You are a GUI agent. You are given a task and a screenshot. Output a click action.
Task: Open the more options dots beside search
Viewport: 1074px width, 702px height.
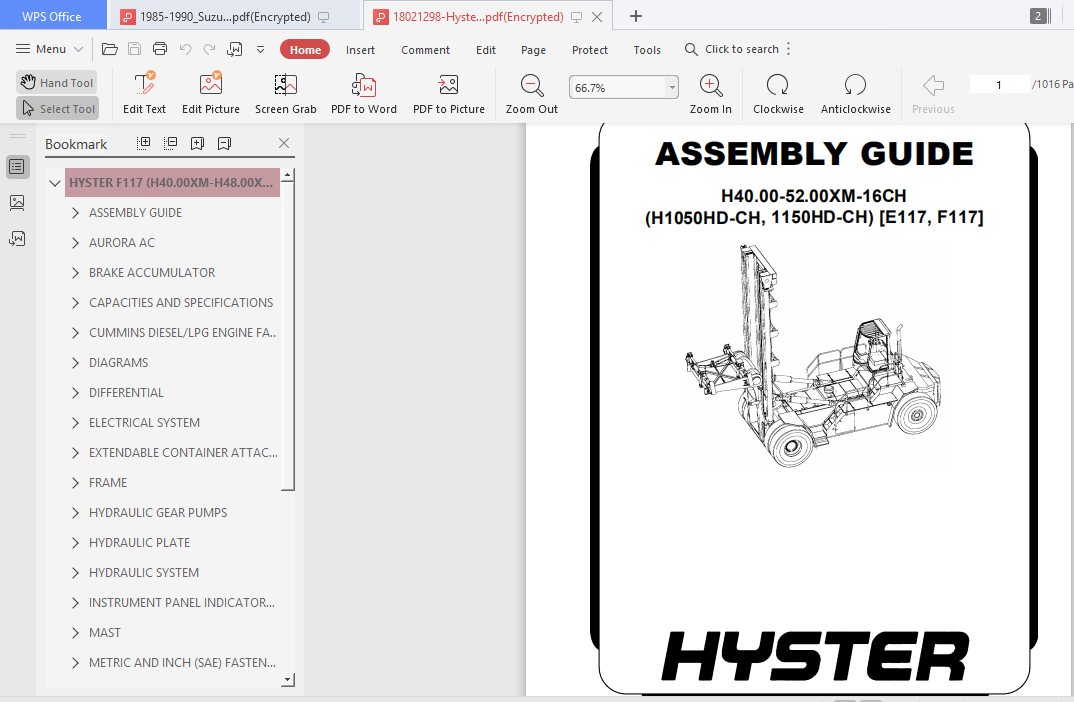click(789, 49)
